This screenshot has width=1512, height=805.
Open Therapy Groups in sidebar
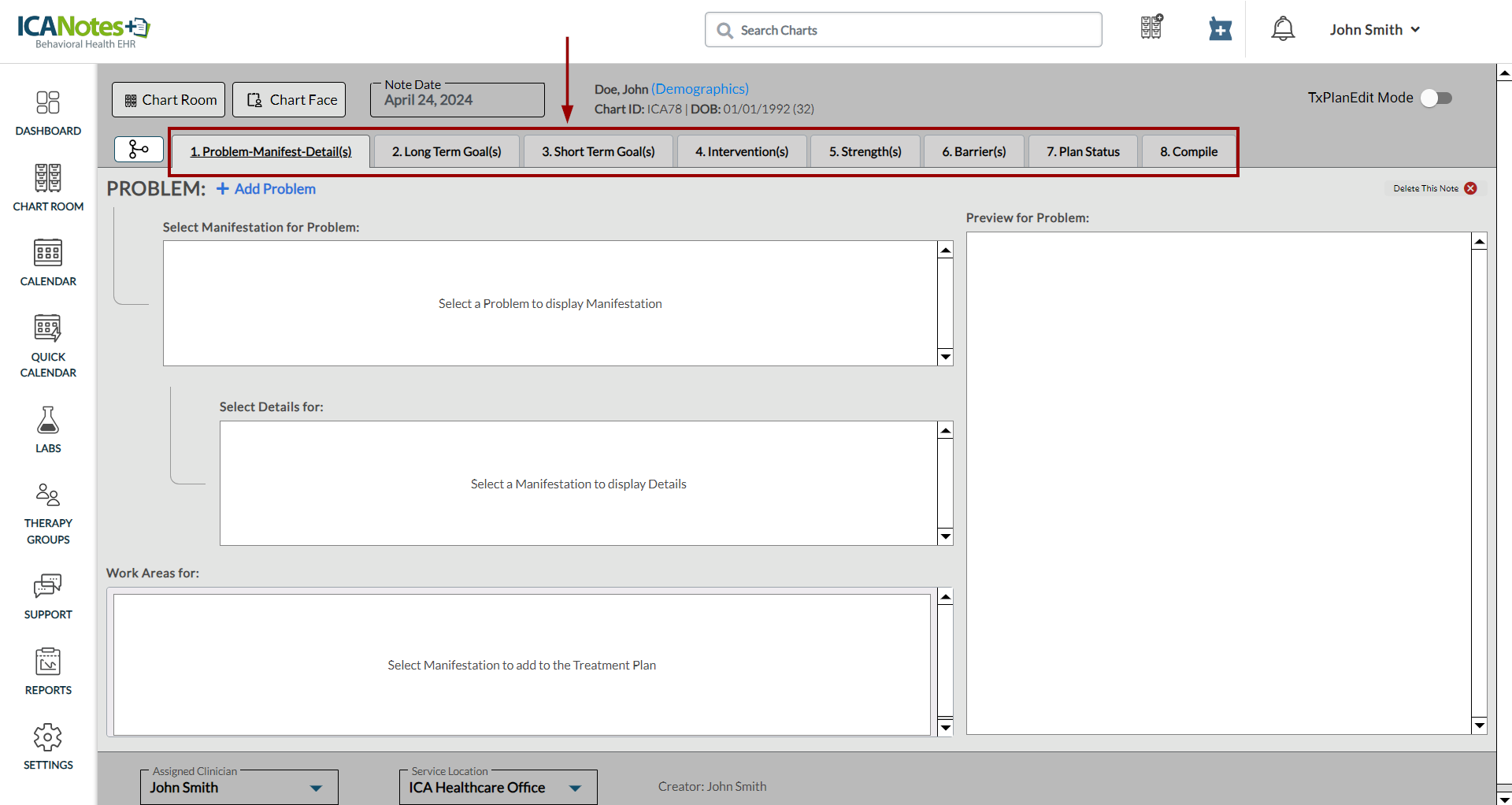click(x=48, y=514)
